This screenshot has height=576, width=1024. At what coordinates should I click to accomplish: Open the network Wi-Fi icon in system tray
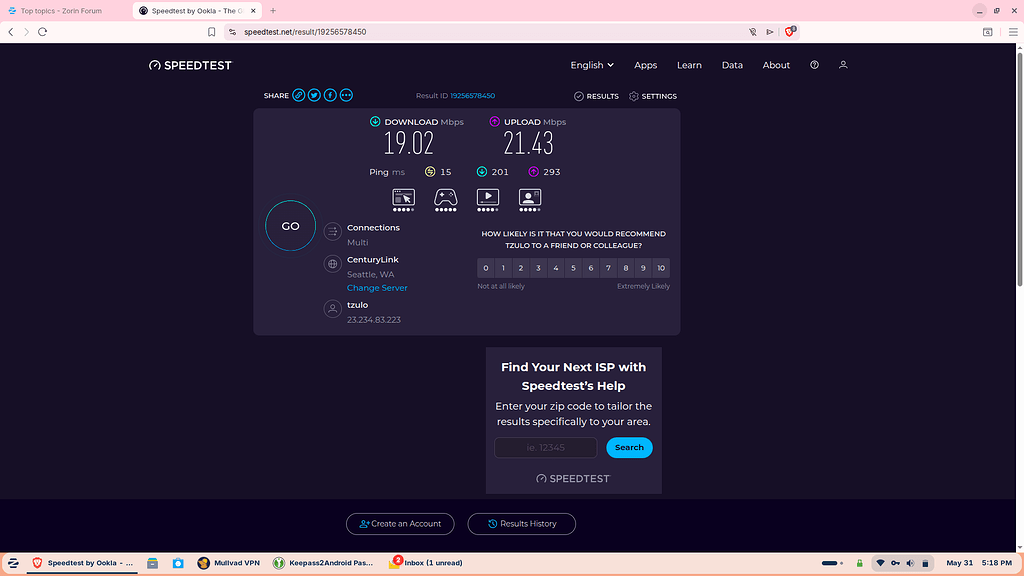pyautogui.click(x=880, y=563)
